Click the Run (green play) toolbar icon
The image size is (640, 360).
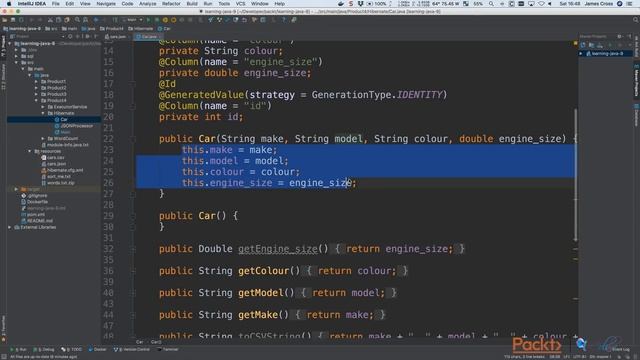(148, 20)
